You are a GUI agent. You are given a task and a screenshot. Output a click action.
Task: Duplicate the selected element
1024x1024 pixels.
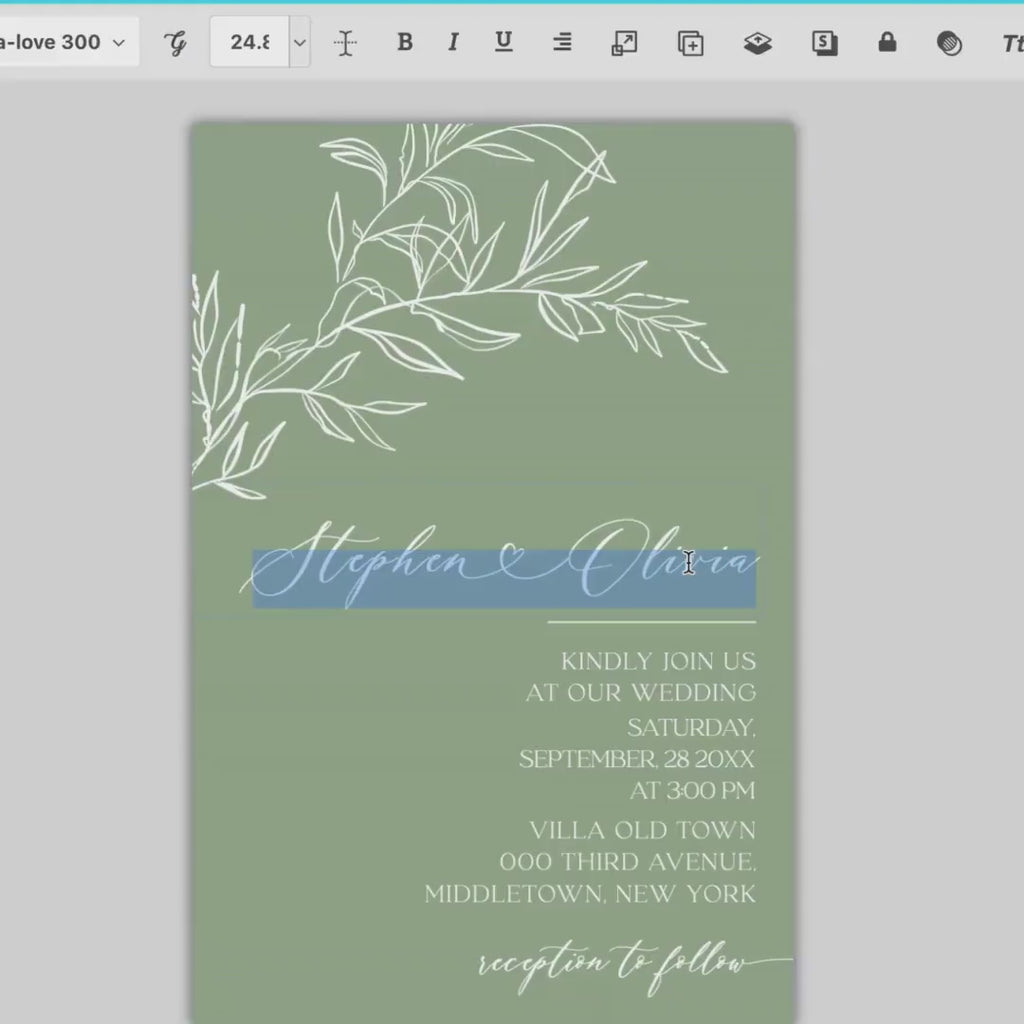[690, 43]
